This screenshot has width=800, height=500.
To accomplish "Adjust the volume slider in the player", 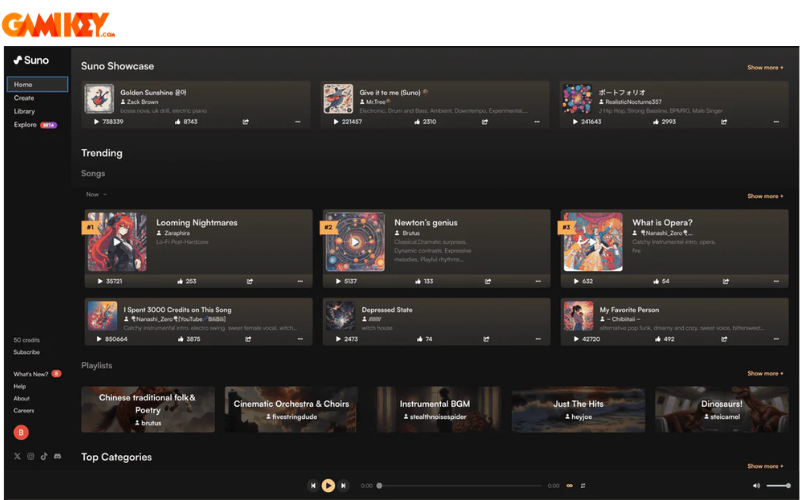I will (778, 485).
